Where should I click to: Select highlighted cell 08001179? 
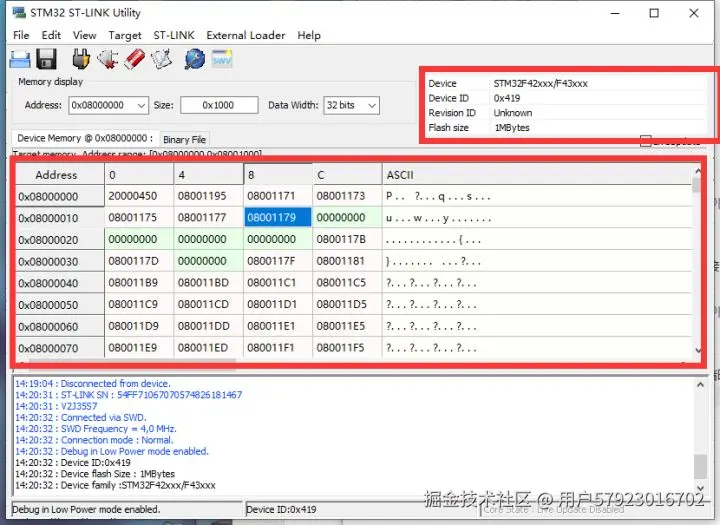(x=278, y=217)
